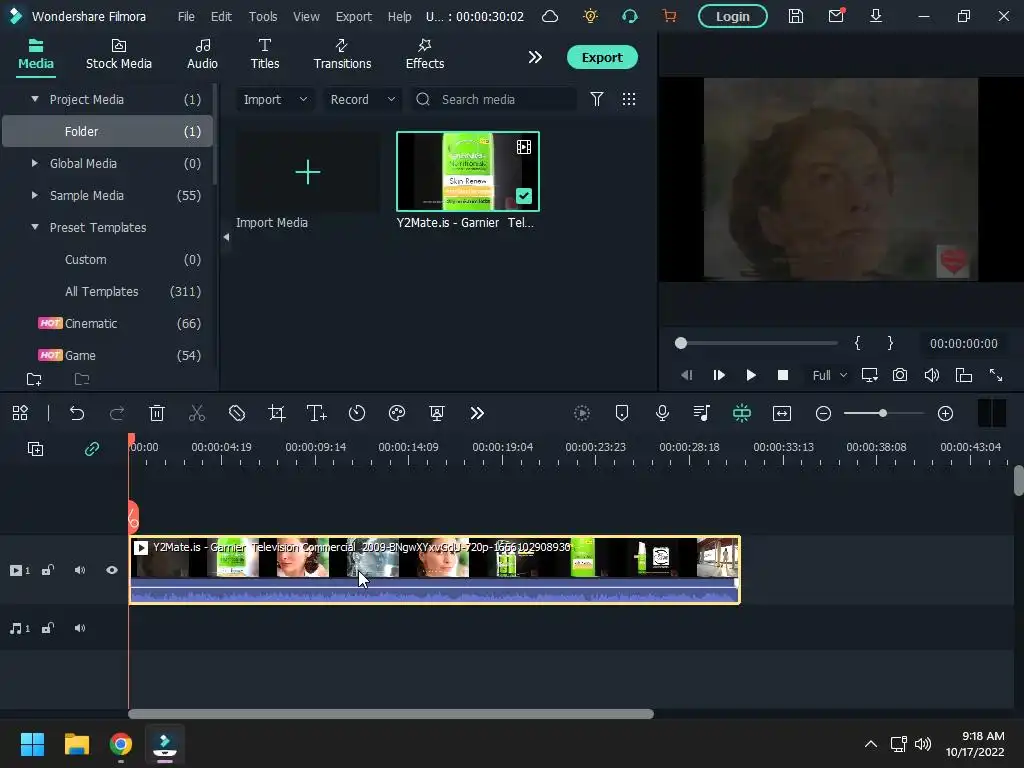Expand more timeline tools chevron
The image size is (1024, 768).
pyautogui.click(x=477, y=413)
